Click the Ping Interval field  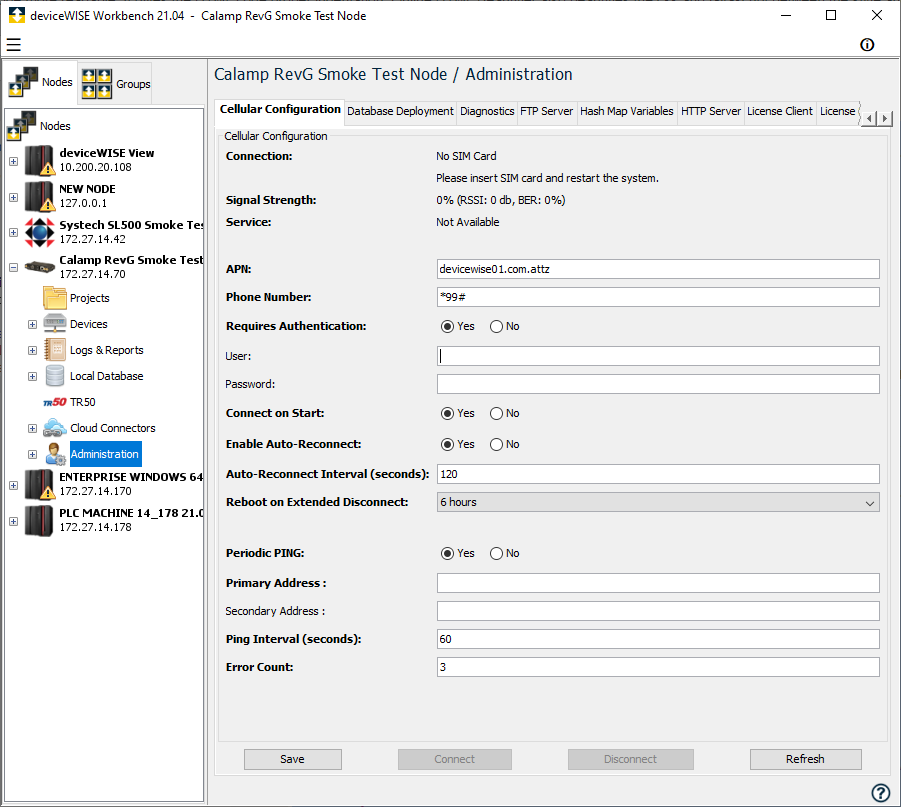tap(658, 639)
